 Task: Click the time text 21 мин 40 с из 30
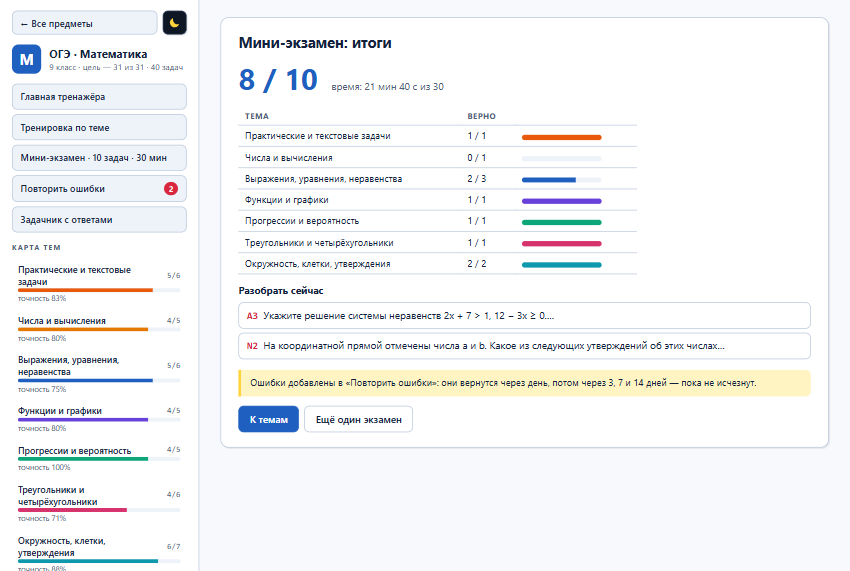tap(388, 87)
